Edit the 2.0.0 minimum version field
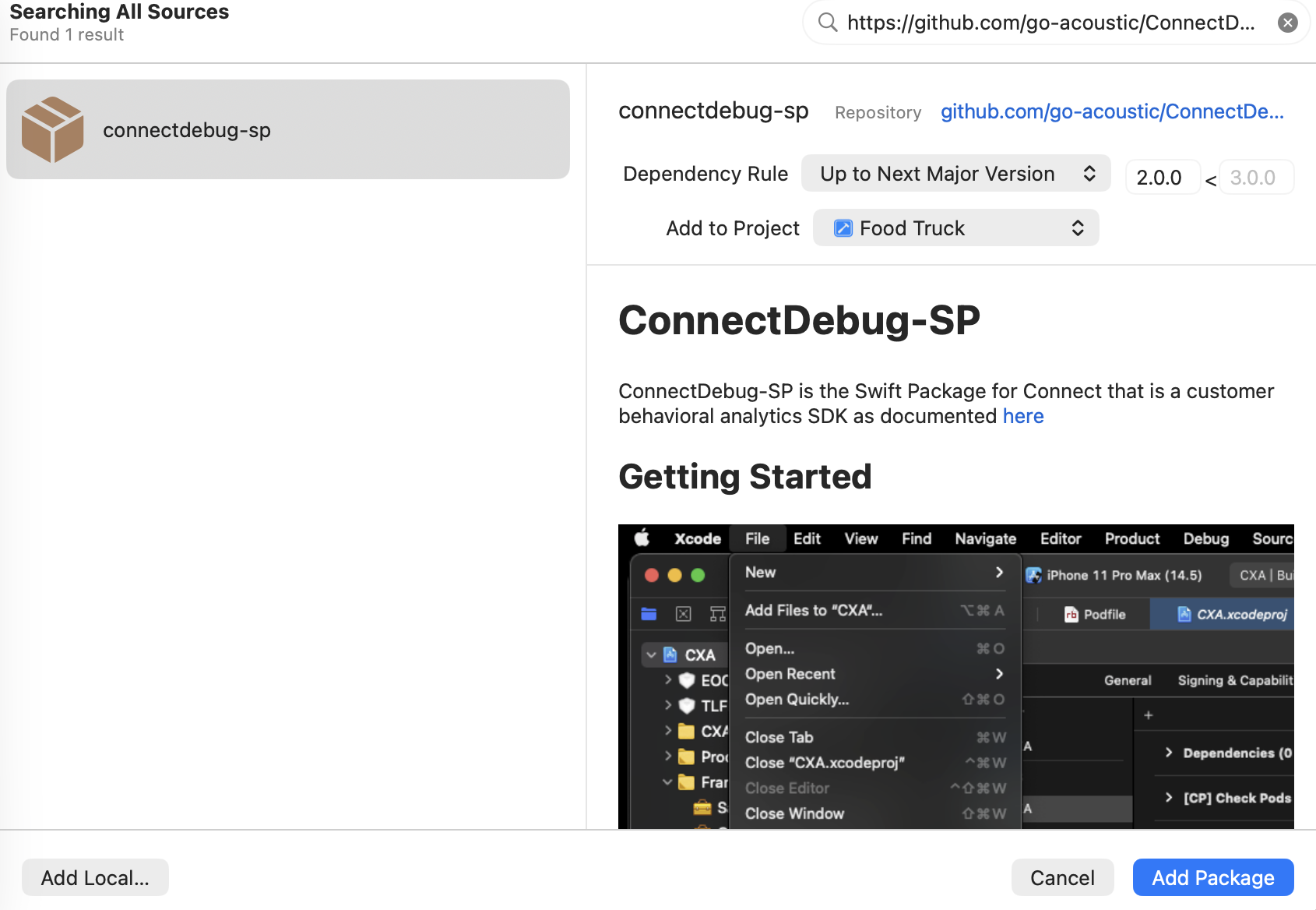 pos(1162,178)
